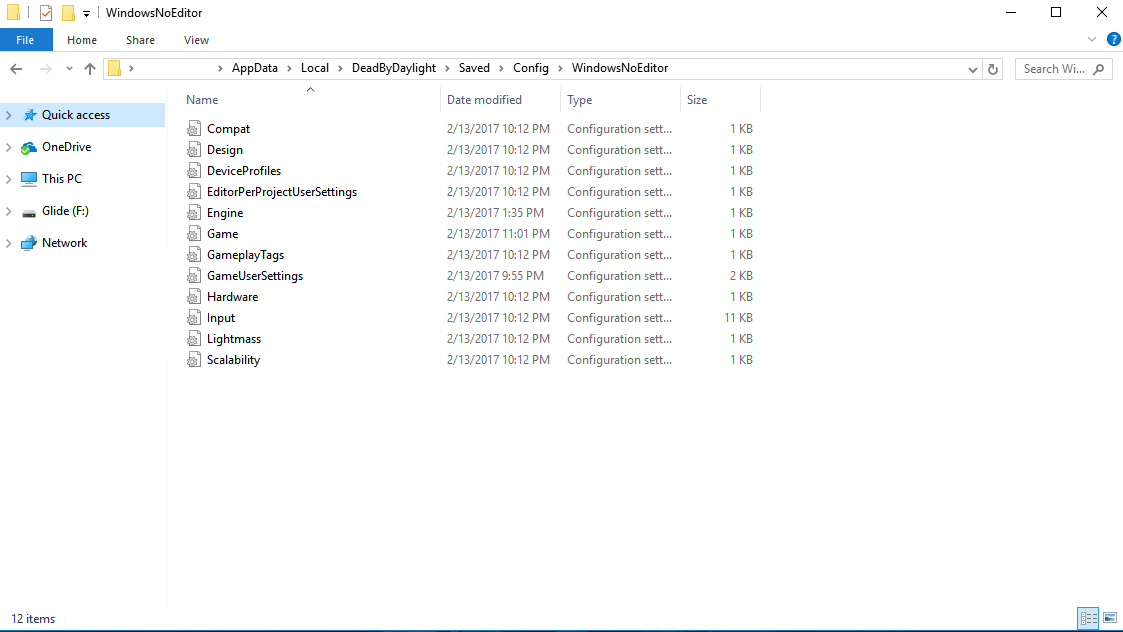Image resolution: width=1123 pixels, height=632 pixels.
Task: Click New Folder icon in title bar
Action: [x=68, y=13]
